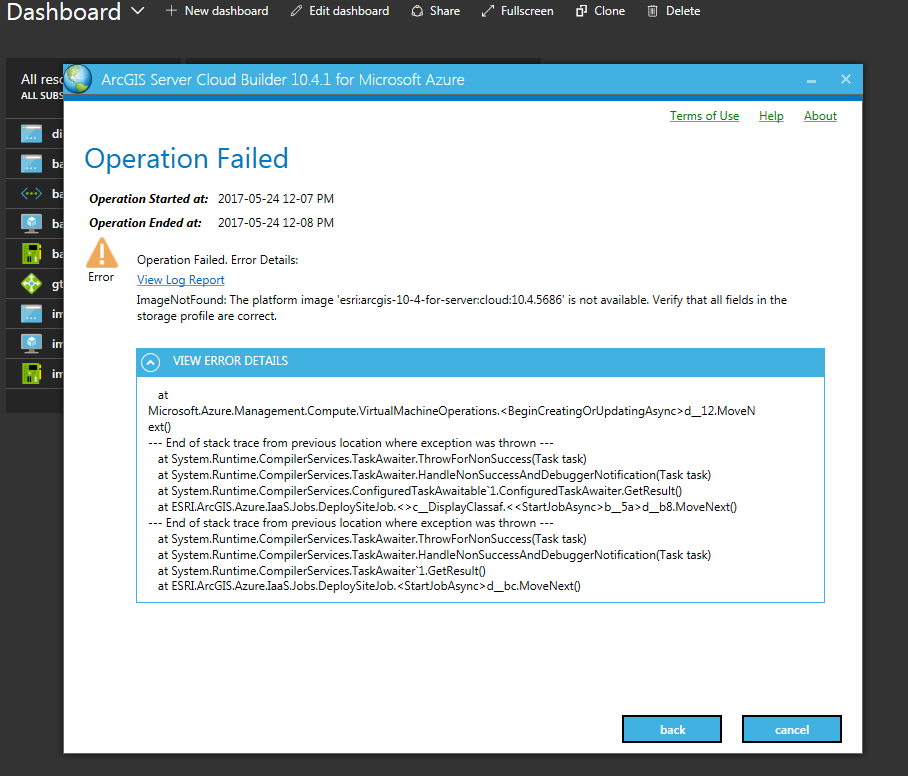Switch dashboard to Fullscreen
908x776 pixels.
[517, 11]
